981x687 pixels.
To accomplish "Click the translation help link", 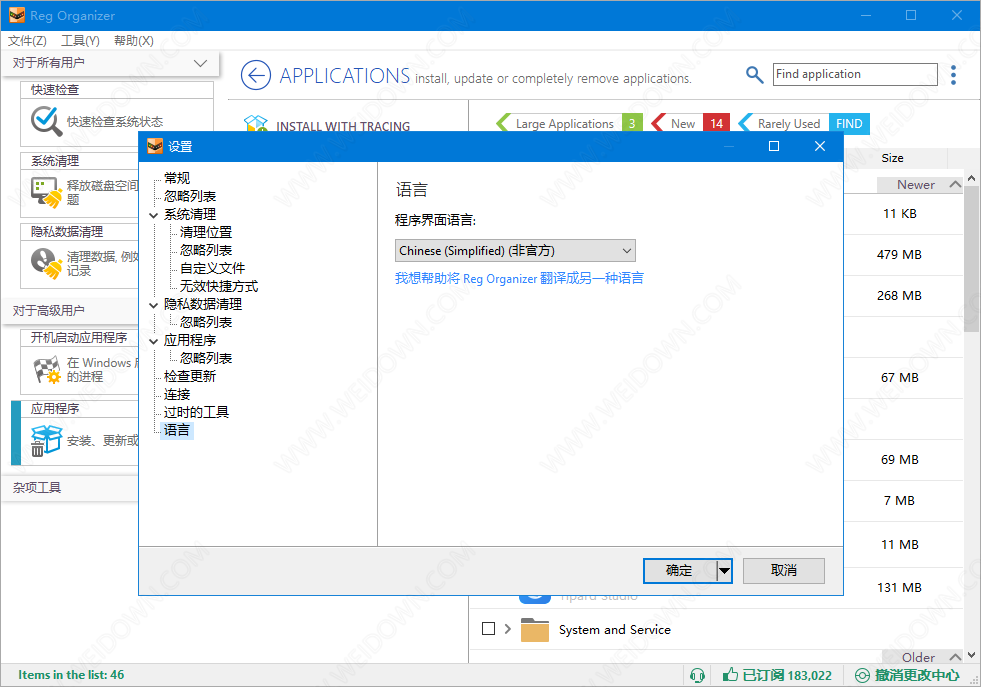I will coord(519,278).
